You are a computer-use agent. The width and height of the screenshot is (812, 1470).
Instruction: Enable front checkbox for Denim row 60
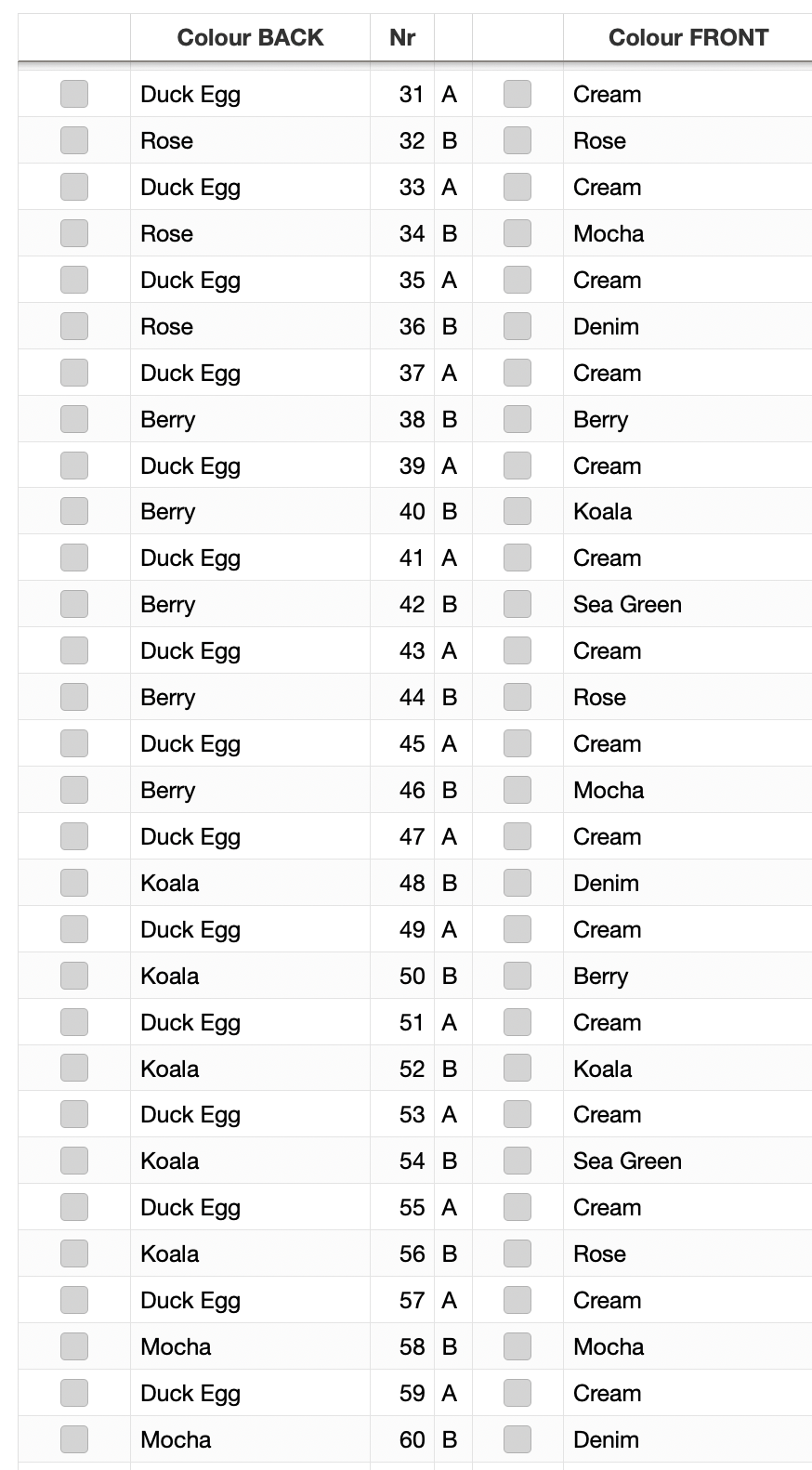coord(517,1439)
